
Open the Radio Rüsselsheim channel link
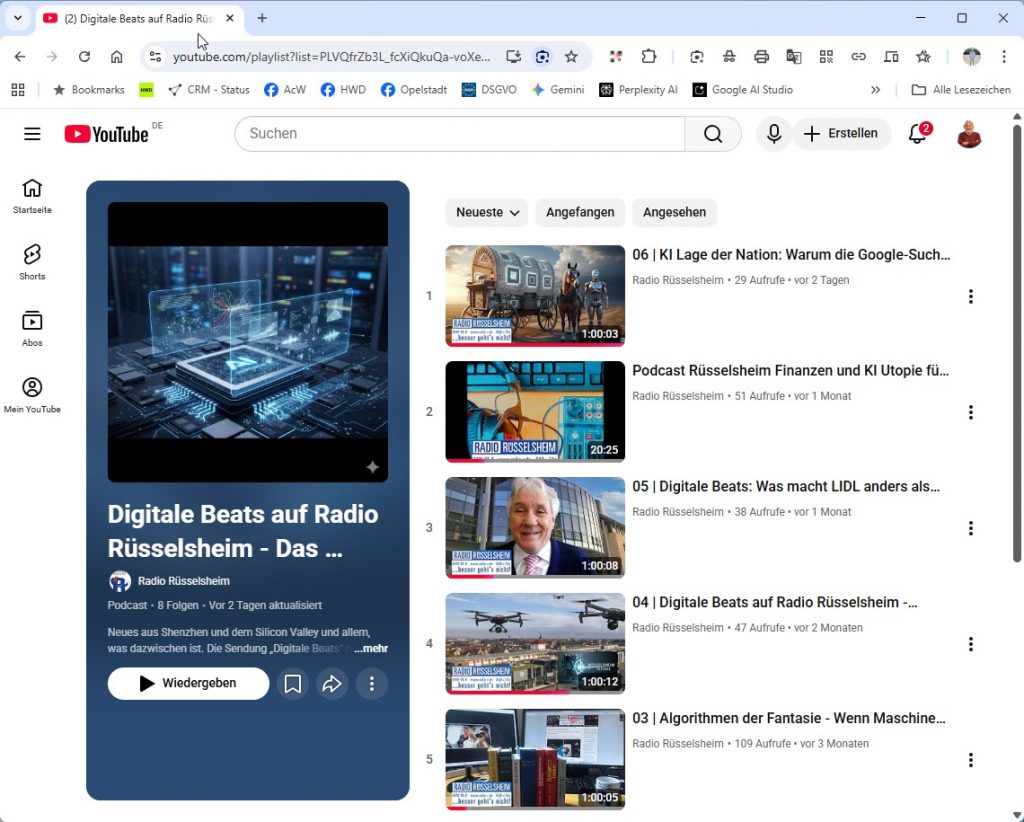182,581
